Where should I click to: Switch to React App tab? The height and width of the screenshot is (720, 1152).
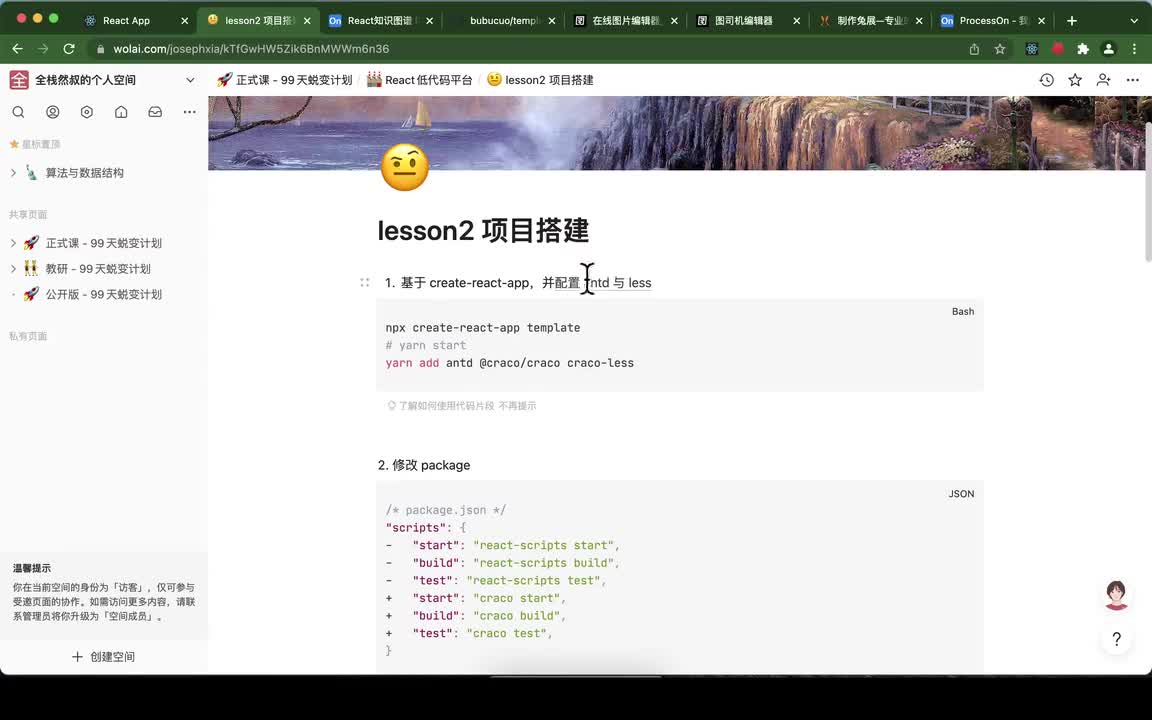pos(126,21)
